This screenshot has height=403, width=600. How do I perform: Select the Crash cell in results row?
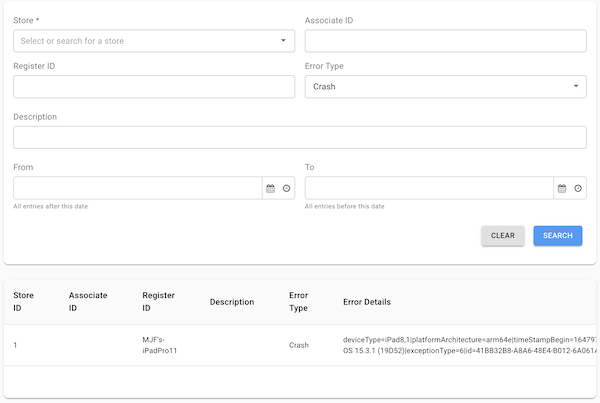pos(299,345)
